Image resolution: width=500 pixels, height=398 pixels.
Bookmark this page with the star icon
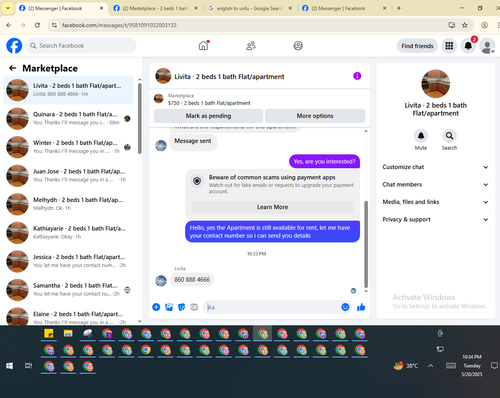(x=465, y=25)
